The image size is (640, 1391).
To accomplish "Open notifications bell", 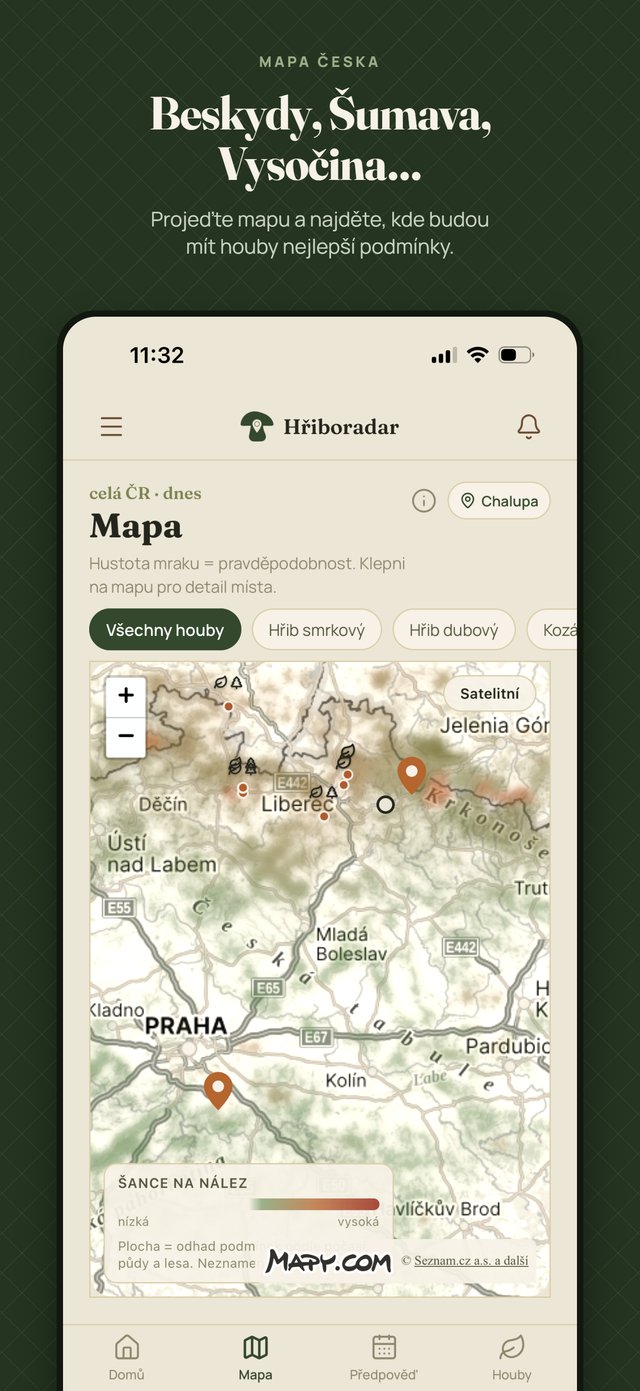I will coord(529,427).
